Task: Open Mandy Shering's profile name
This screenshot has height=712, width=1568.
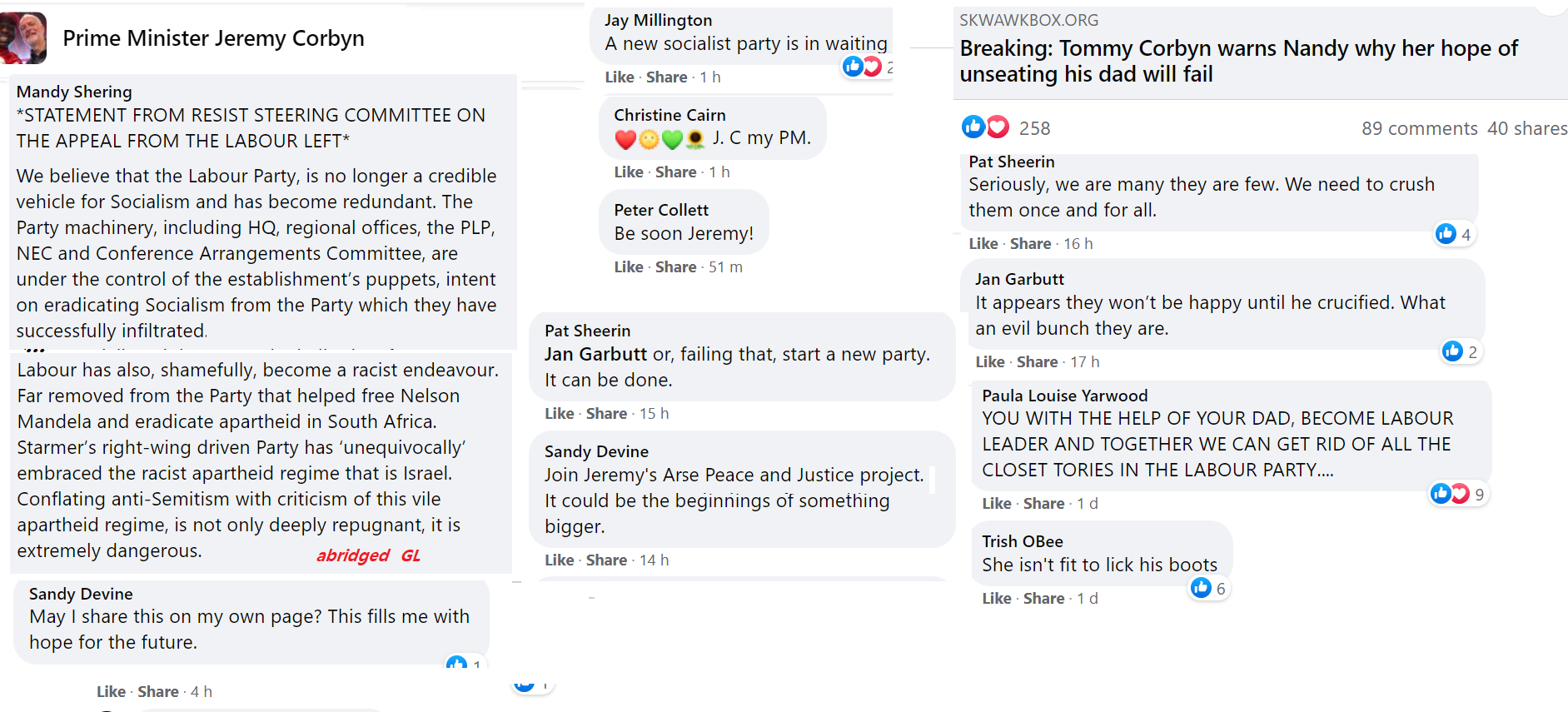Action: click(x=74, y=92)
